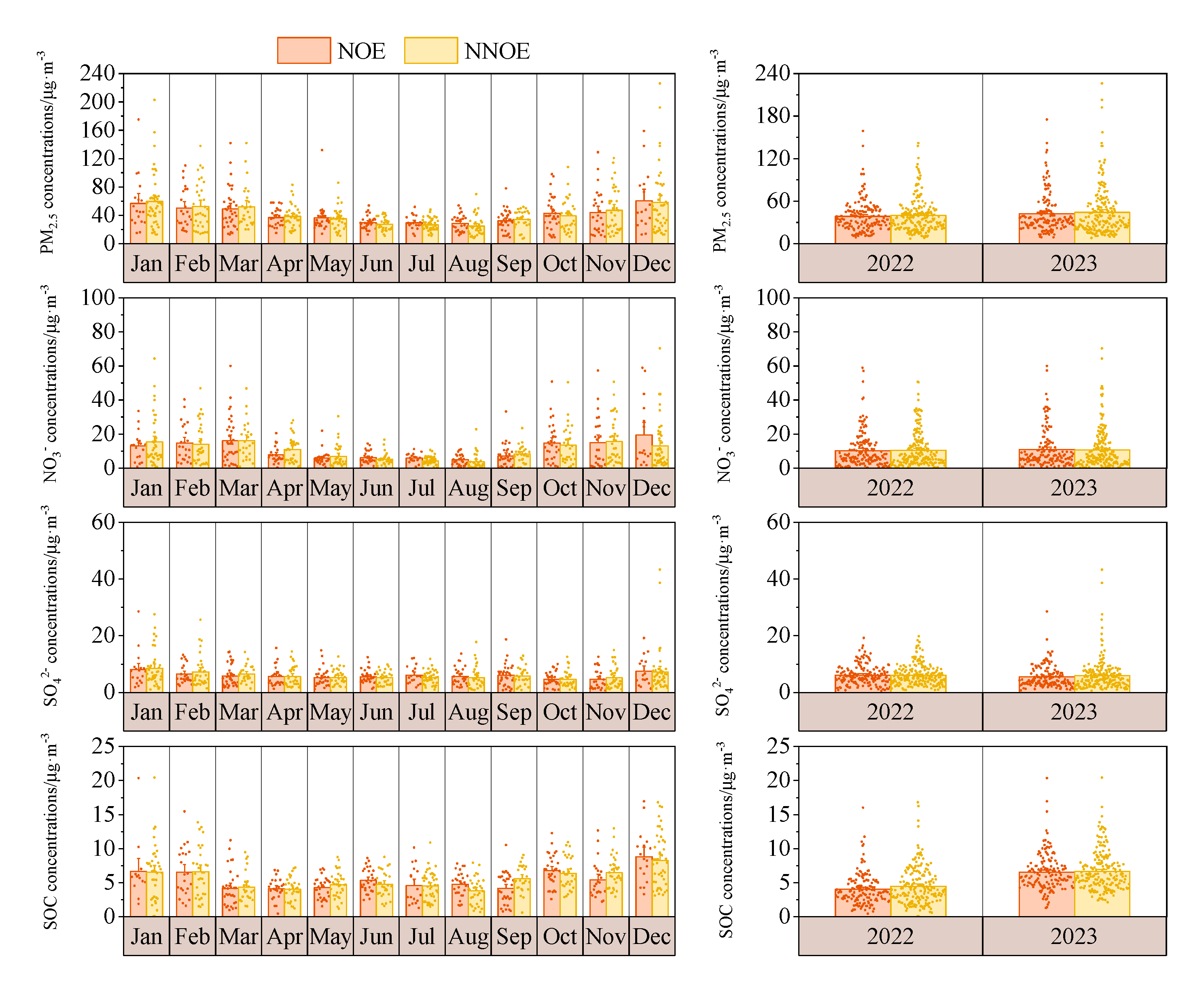Select the NOE legend text label
Image resolution: width=1204 pixels, height=999 pixels.
361,52
